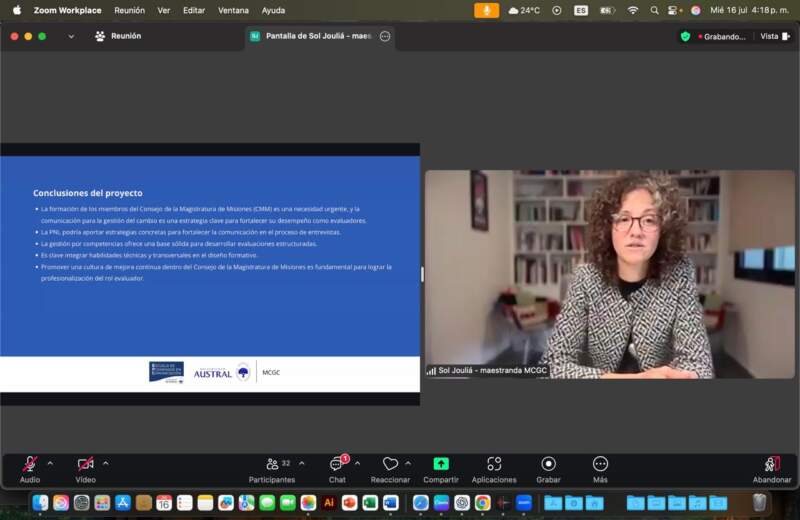This screenshot has height=520, width=800.
Task: Click Sol Jouliá's video thumbnail
Action: pyautogui.click(x=610, y=274)
